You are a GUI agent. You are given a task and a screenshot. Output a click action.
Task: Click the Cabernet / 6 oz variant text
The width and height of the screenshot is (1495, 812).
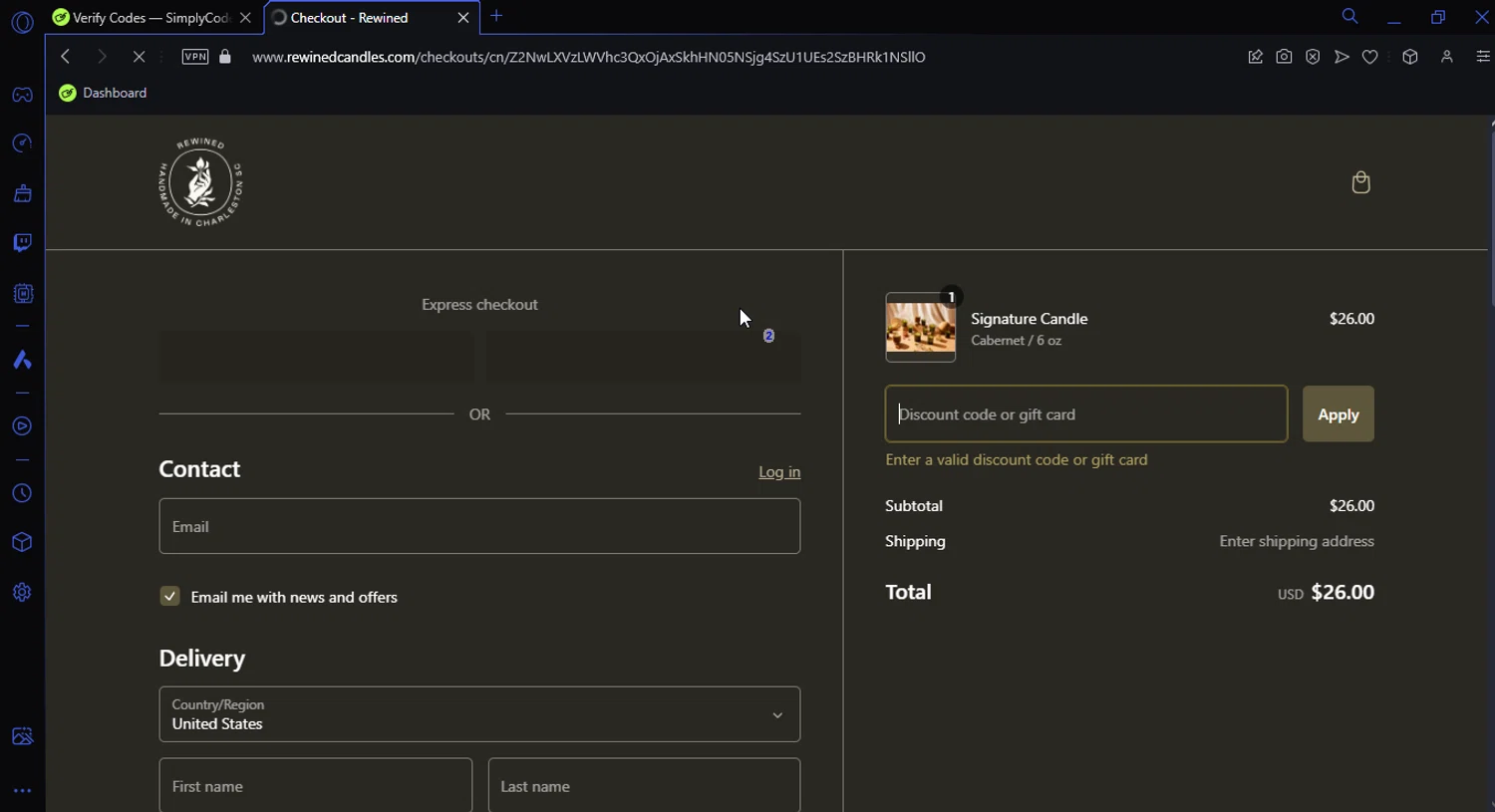click(1016, 341)
